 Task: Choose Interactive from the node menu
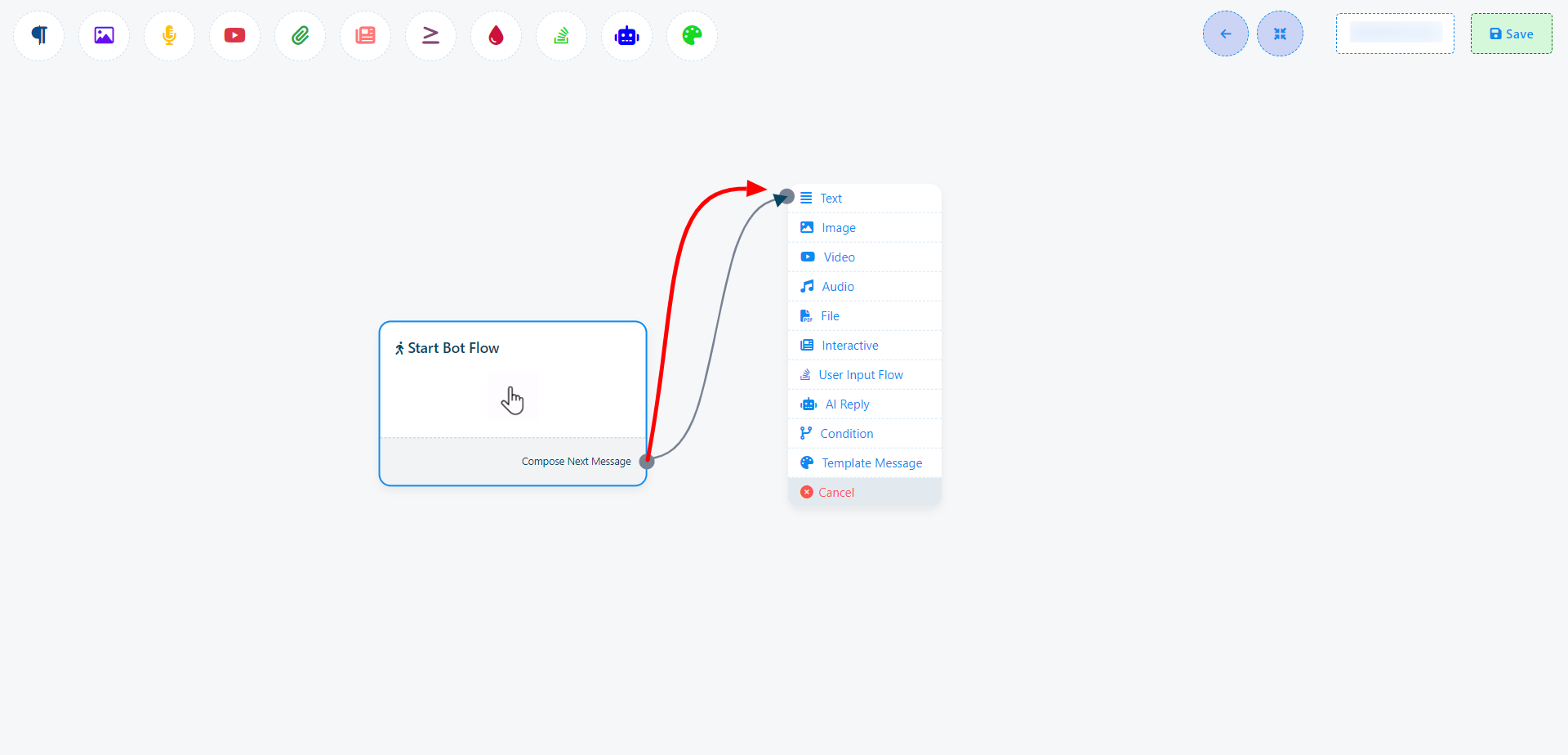[x=849, y=346]
